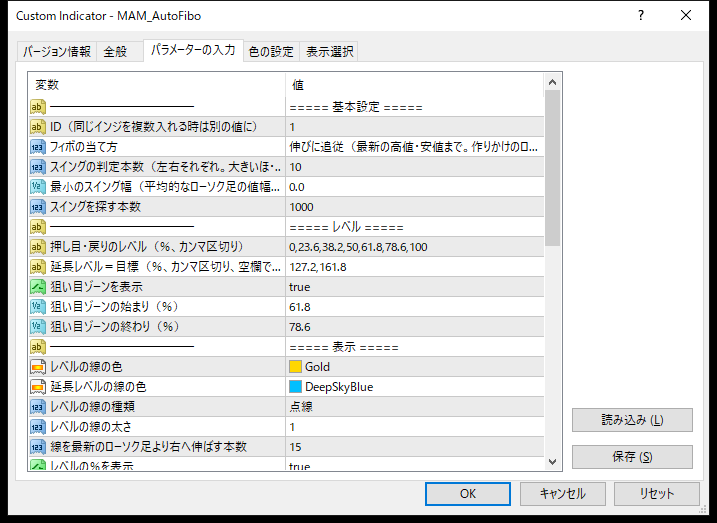The width and height of the screenshot is (717, 523).
Task: Select the ===== レベル ===== value cell
Action: 415,227
